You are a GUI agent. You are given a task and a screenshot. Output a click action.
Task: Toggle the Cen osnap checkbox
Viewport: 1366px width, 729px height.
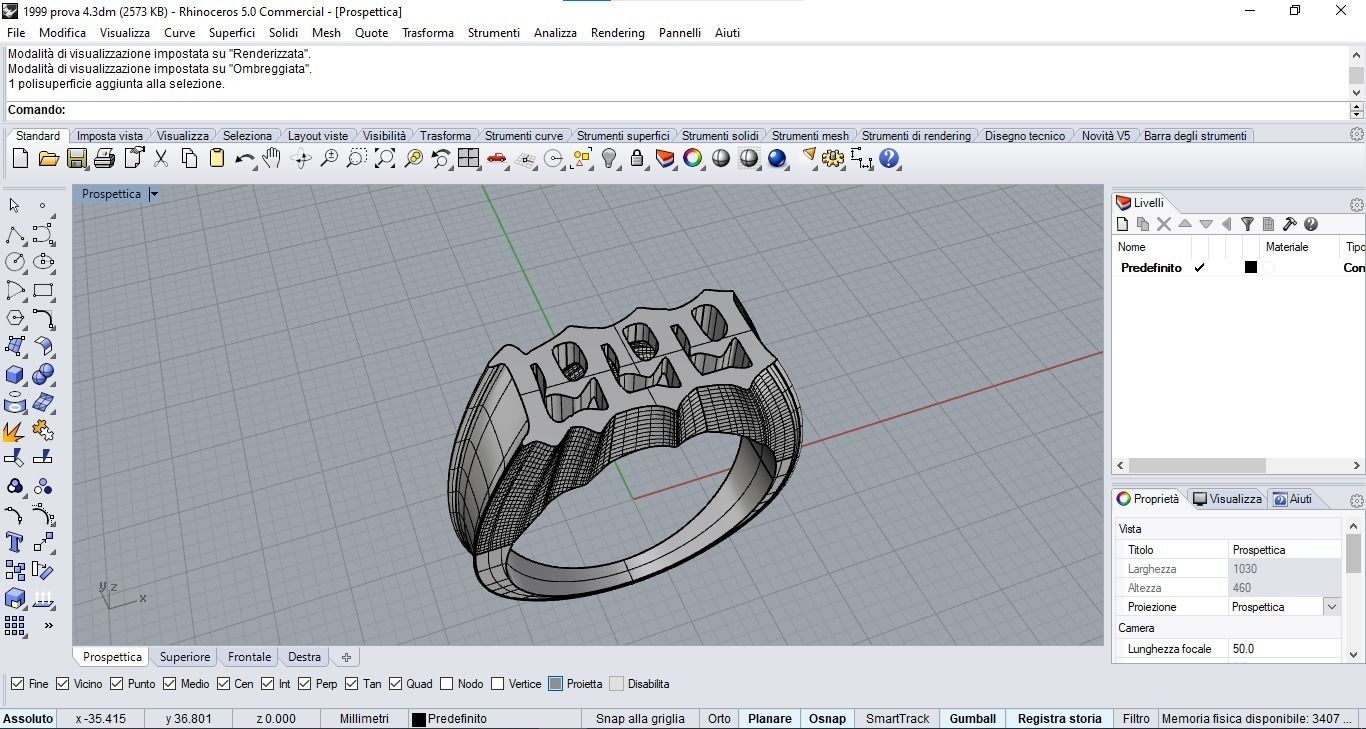click(223, 684)
